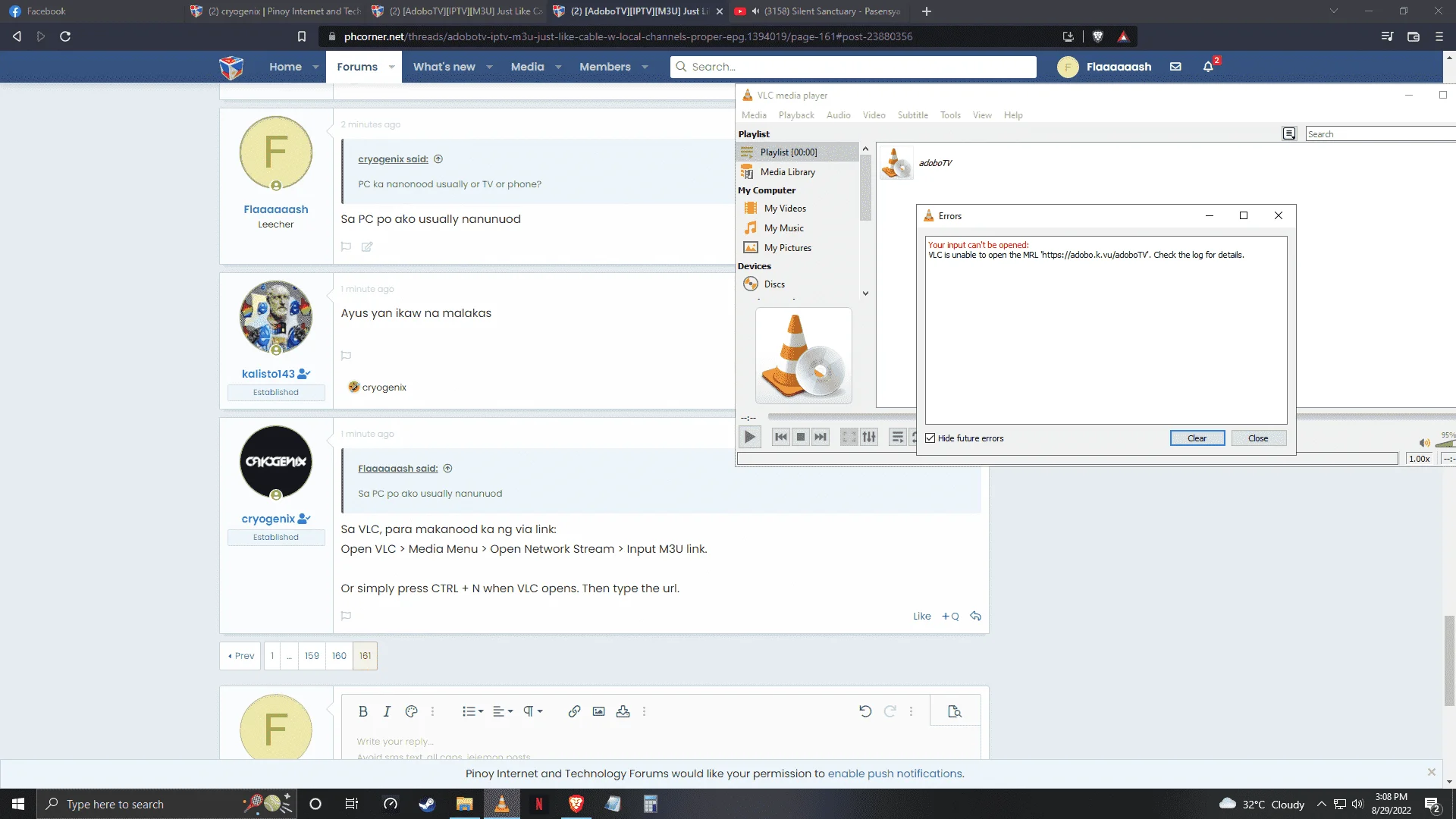Click +Q multi-quote link
Image resolution: width=1456 pixels, height=819 pixels.
tap(950, 616)
